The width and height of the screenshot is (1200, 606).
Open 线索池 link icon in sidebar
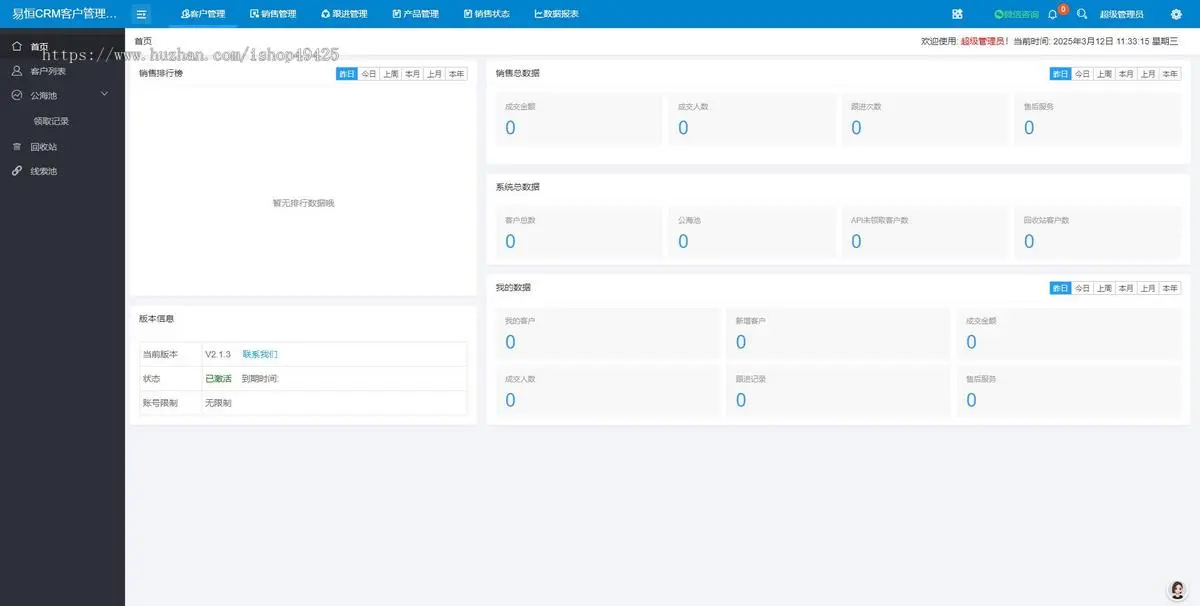pyautogui.click(x=17, y=171)
